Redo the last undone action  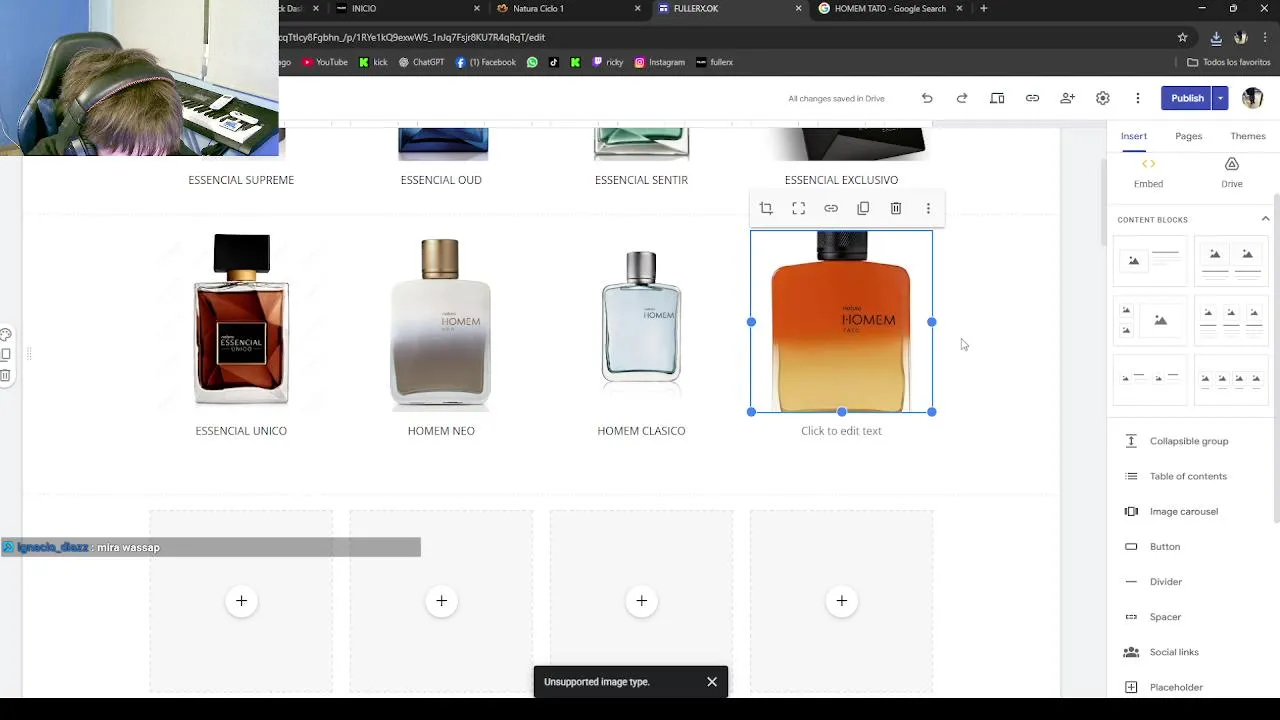[962, 98]
